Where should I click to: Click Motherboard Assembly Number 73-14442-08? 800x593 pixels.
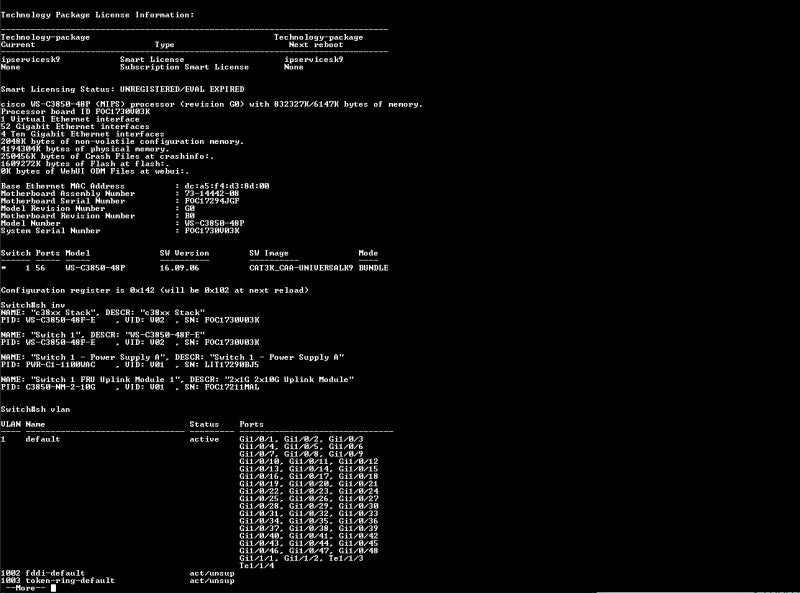[x=212, y=194]
